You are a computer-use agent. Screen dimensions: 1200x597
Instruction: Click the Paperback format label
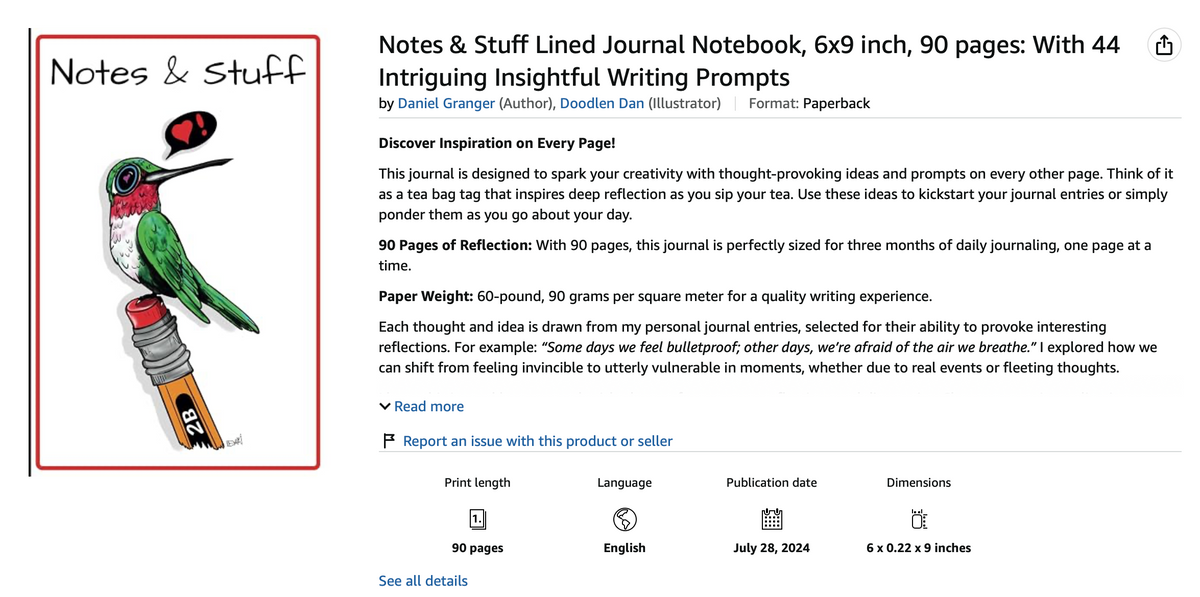tap(836, 103)
